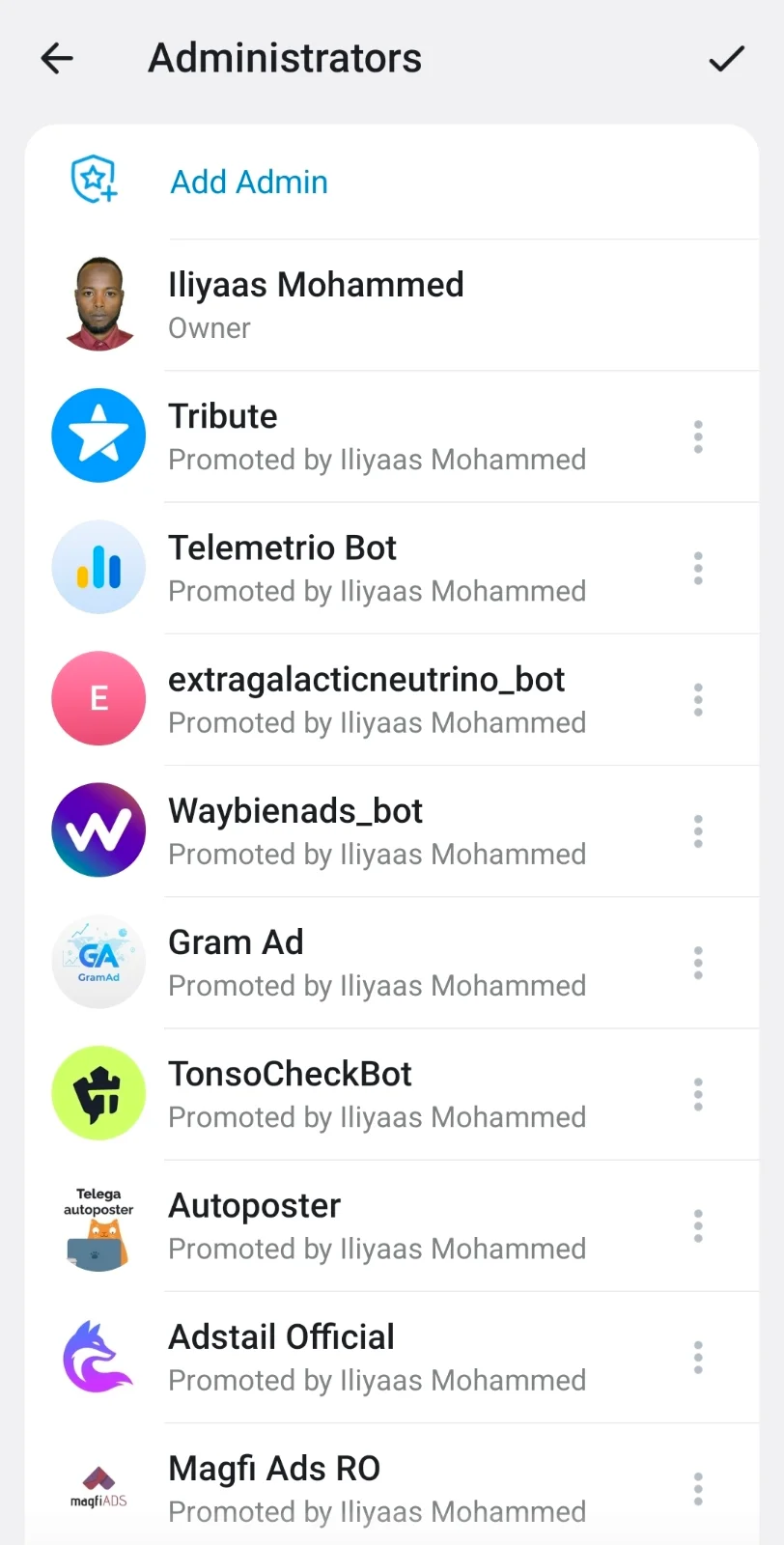Open TonsoCheckBot's three-dot menu
This screenshot has height=1545, width=784.
coord(698,1094)
